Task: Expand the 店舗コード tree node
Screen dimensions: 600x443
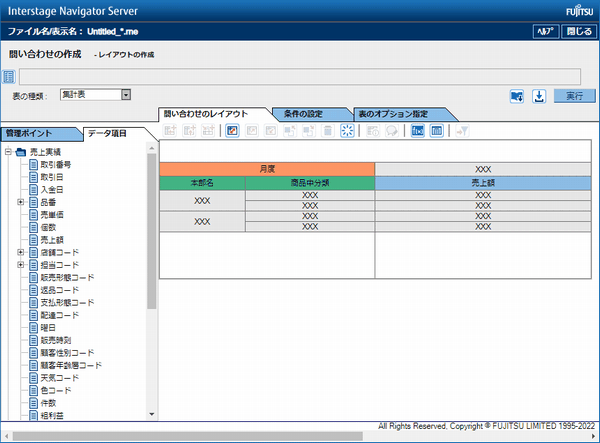Action: (21, 252)
